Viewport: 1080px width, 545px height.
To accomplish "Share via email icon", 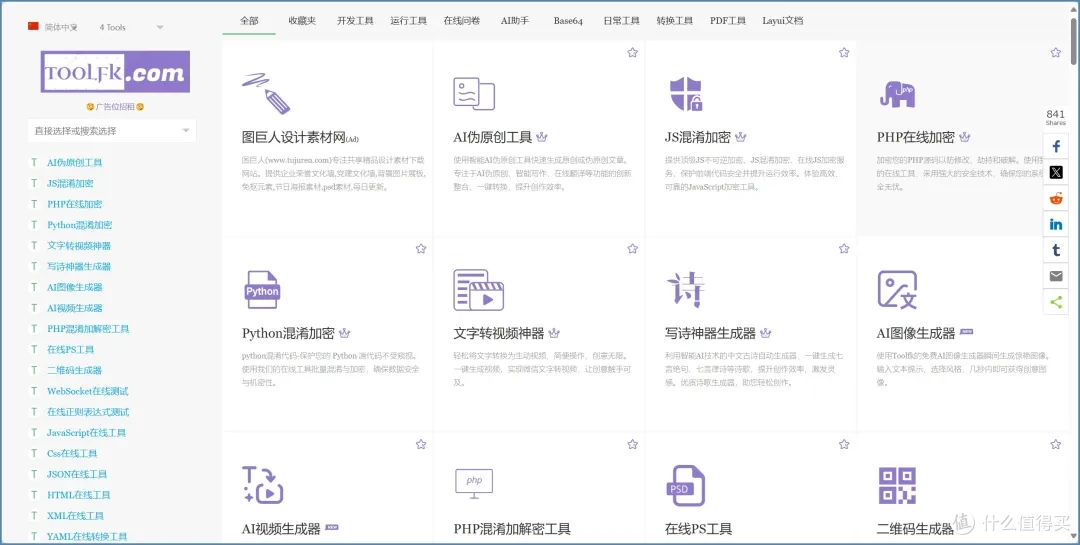I will tap(1056, 276).
